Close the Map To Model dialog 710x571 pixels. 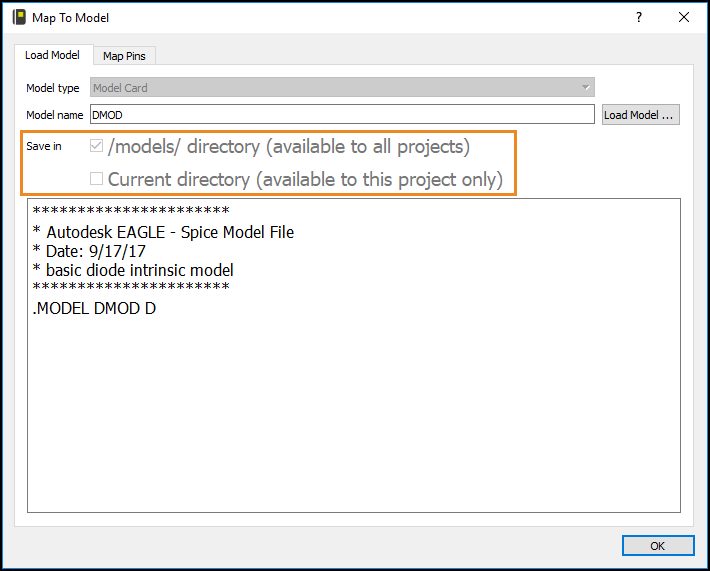[x=684, y=17]
